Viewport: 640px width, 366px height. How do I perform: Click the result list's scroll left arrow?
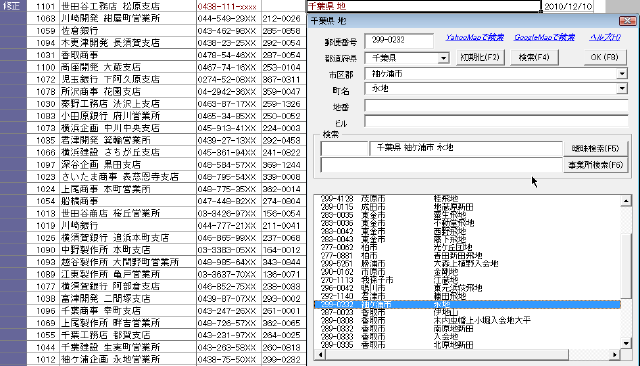320,355
